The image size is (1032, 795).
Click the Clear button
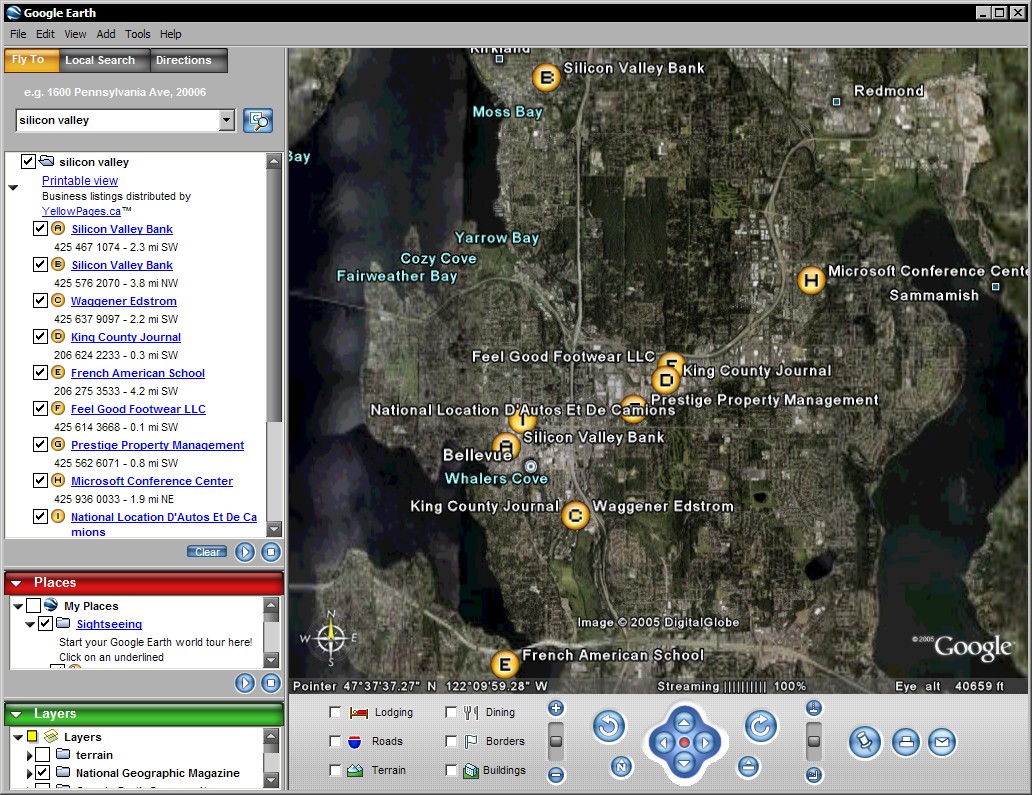[x=207, y=552]
